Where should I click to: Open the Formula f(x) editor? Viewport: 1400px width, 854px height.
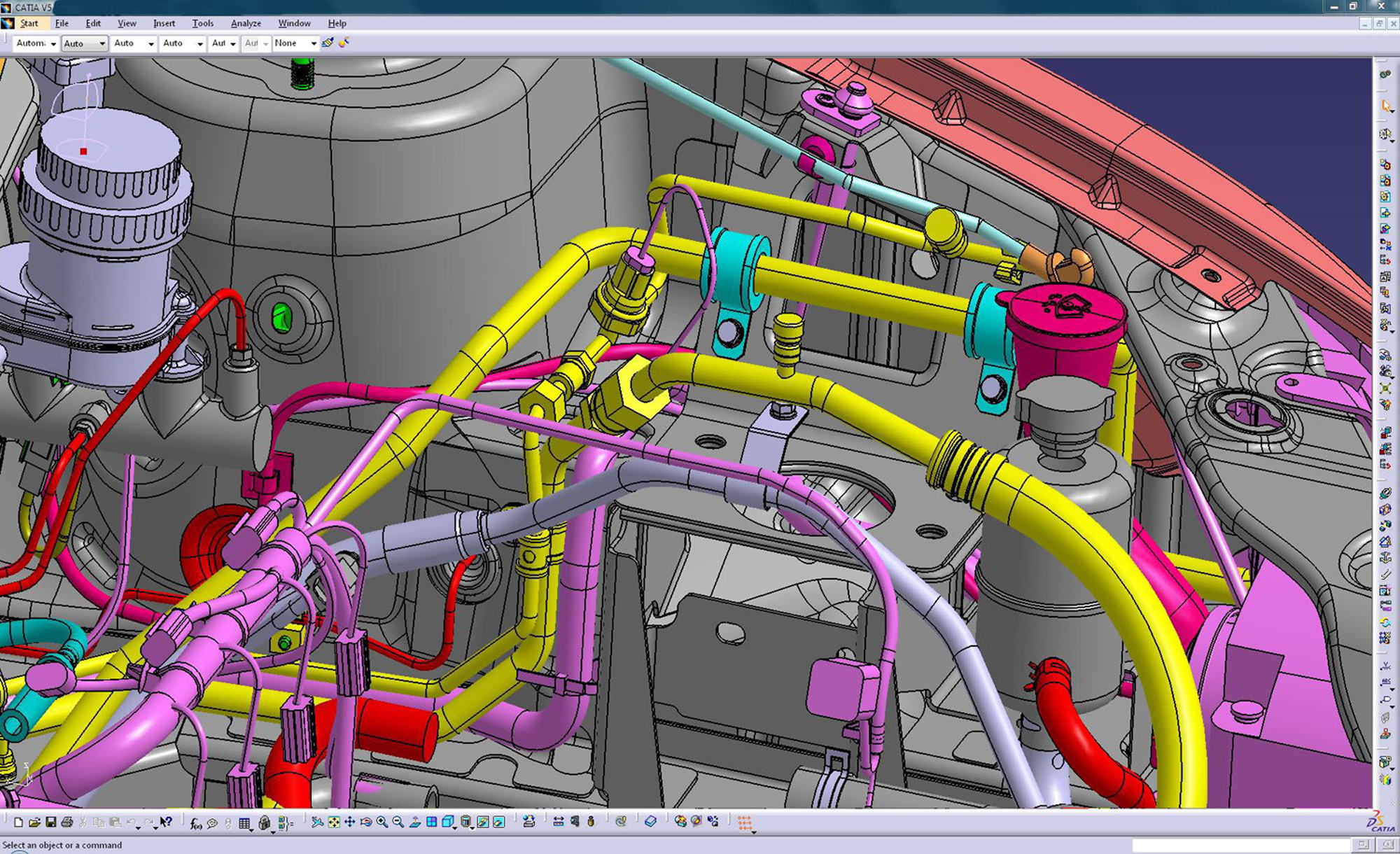click(x=196, y=824)
